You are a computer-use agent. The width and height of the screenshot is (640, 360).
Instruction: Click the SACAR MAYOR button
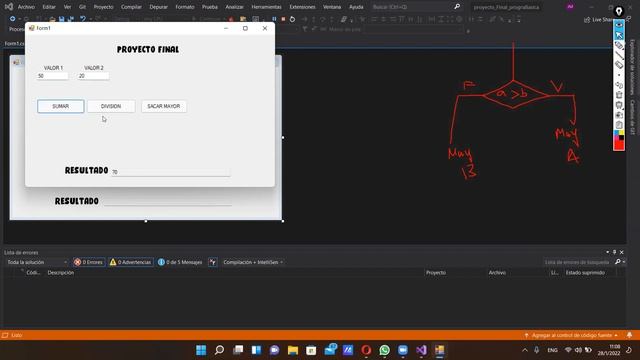click(x=164, y=106)
